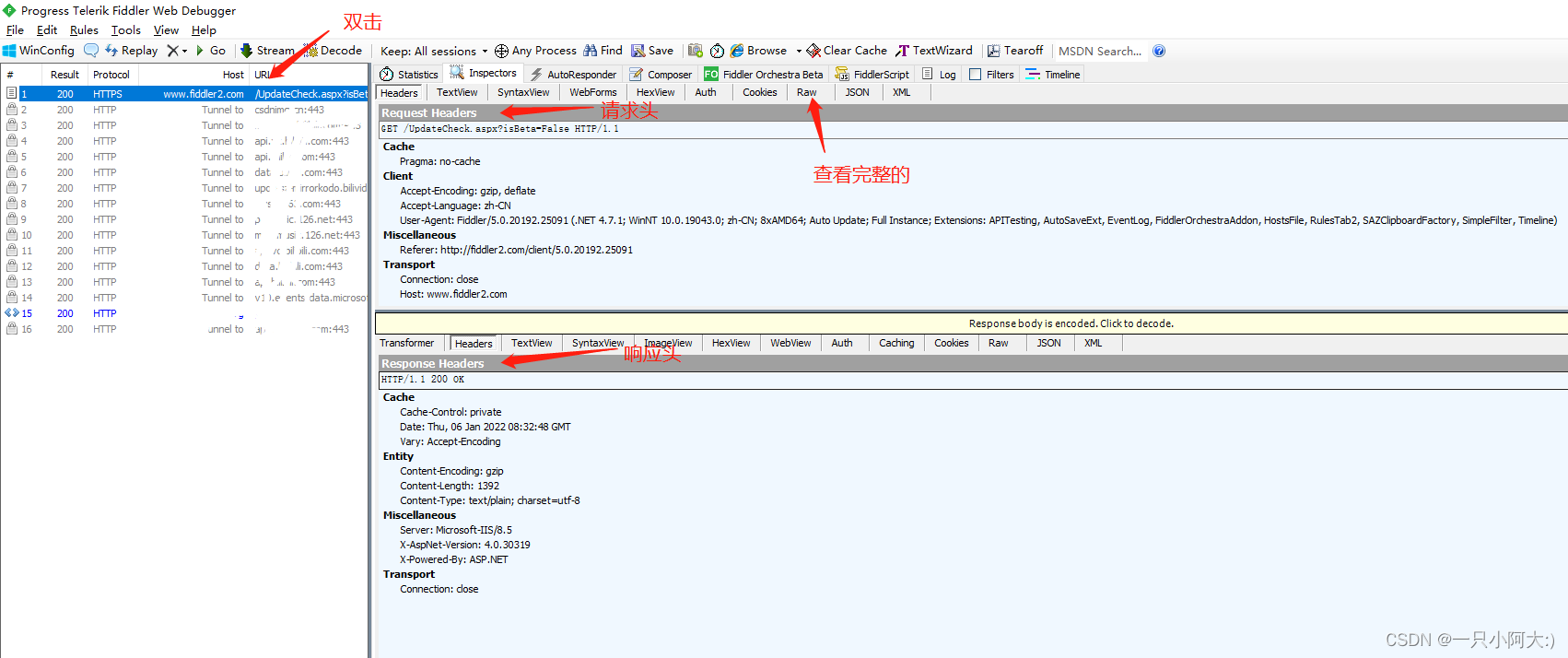This screenshot has width=1568, height=658.
Task: Open the Composer tab
Action: pyautogui.click(x=661, y=75)
